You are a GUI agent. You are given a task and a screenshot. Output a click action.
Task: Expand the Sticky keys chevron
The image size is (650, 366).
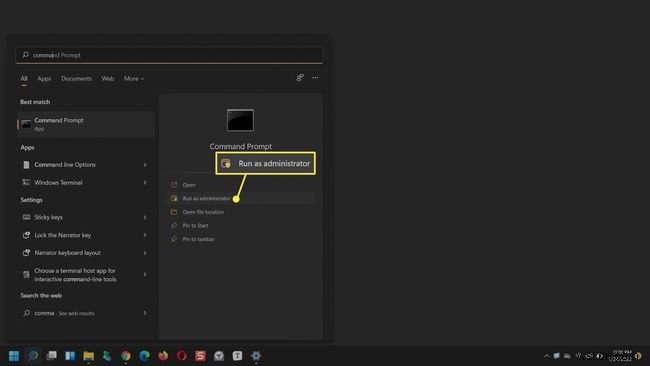click(x=145, y=217)
